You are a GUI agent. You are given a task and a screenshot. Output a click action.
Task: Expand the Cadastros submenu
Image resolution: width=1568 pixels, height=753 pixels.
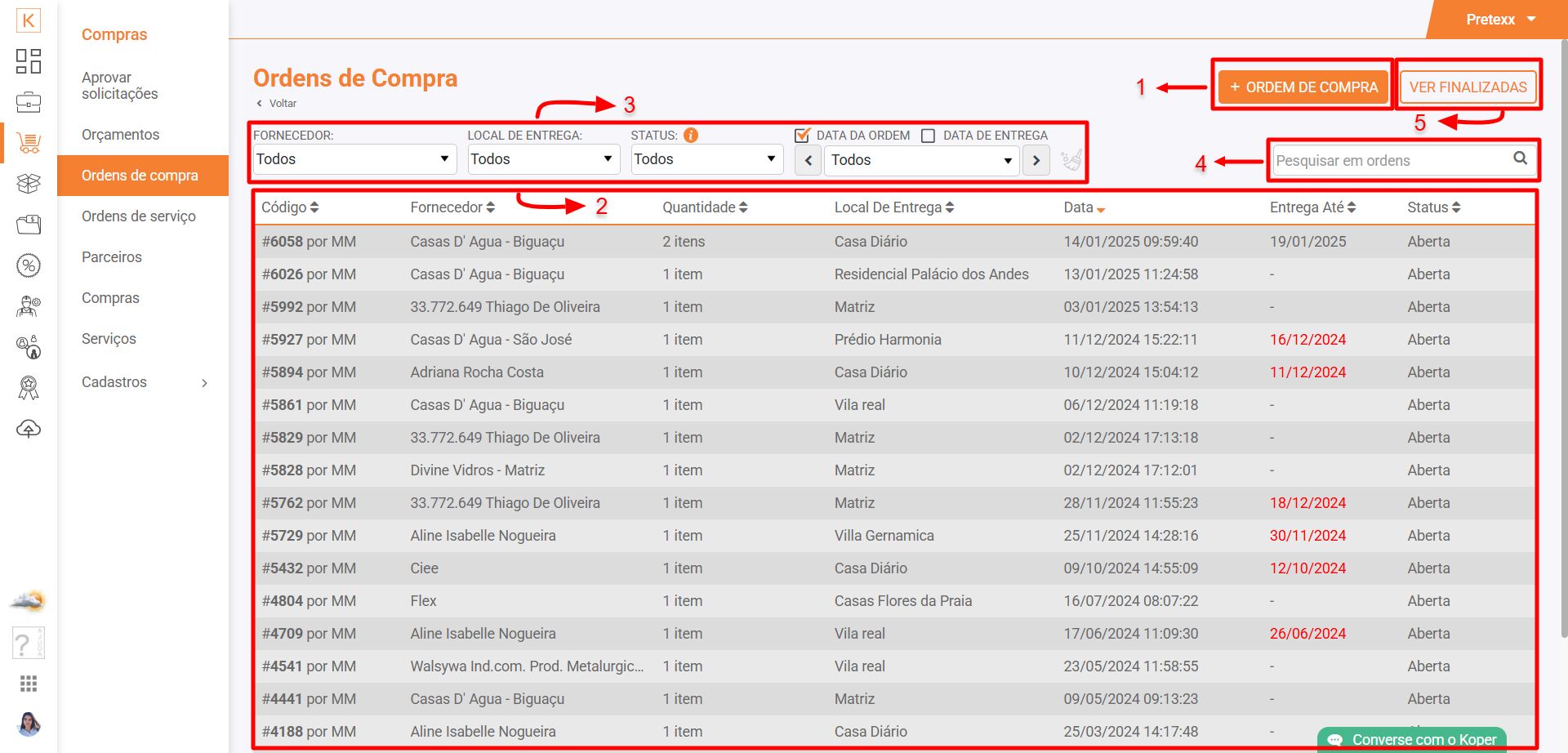(x=144, y=382)
